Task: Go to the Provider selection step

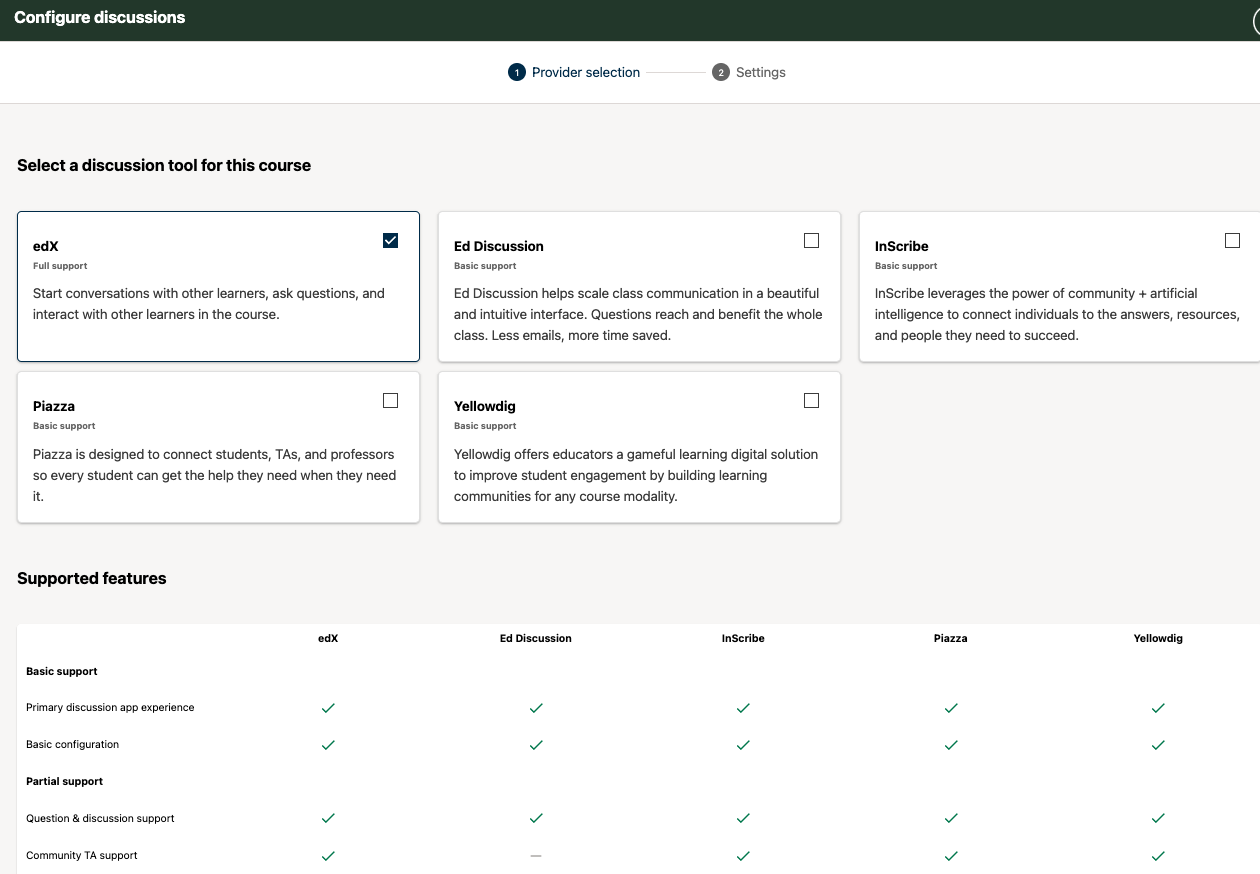Action: (x=585, y=72)
